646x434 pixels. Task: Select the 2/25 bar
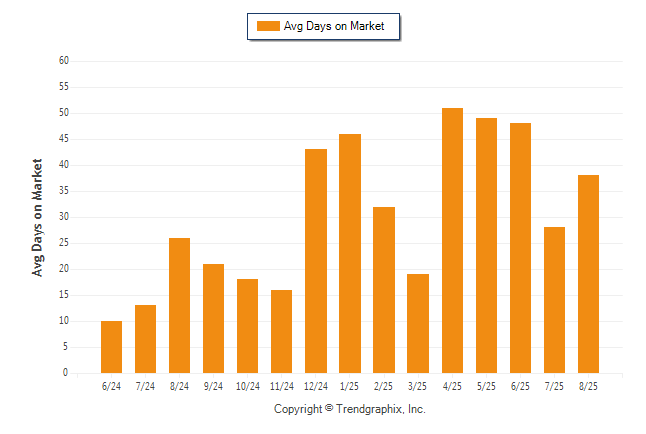[x=384, y=290]
